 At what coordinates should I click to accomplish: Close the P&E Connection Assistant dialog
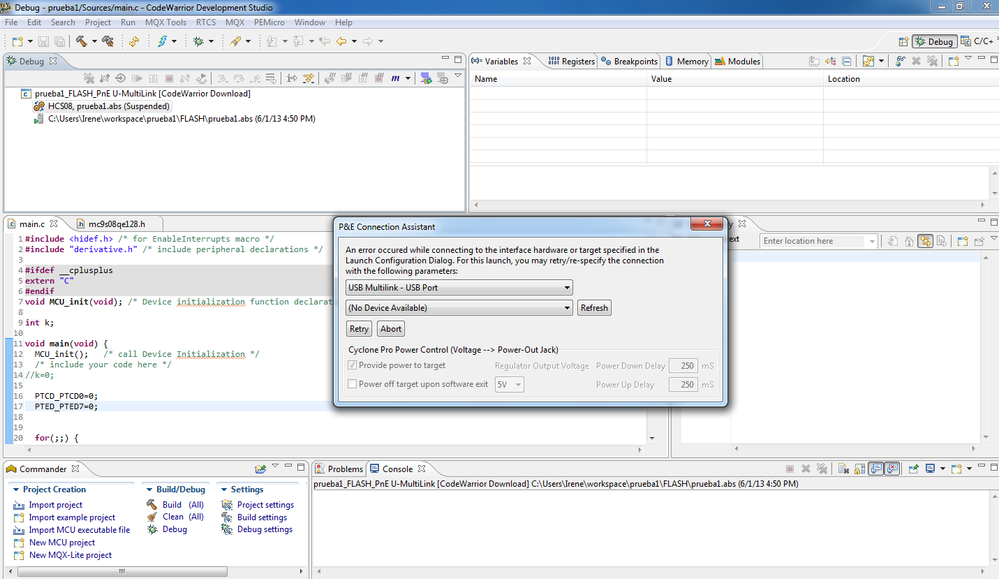click(x=707, y=224)
